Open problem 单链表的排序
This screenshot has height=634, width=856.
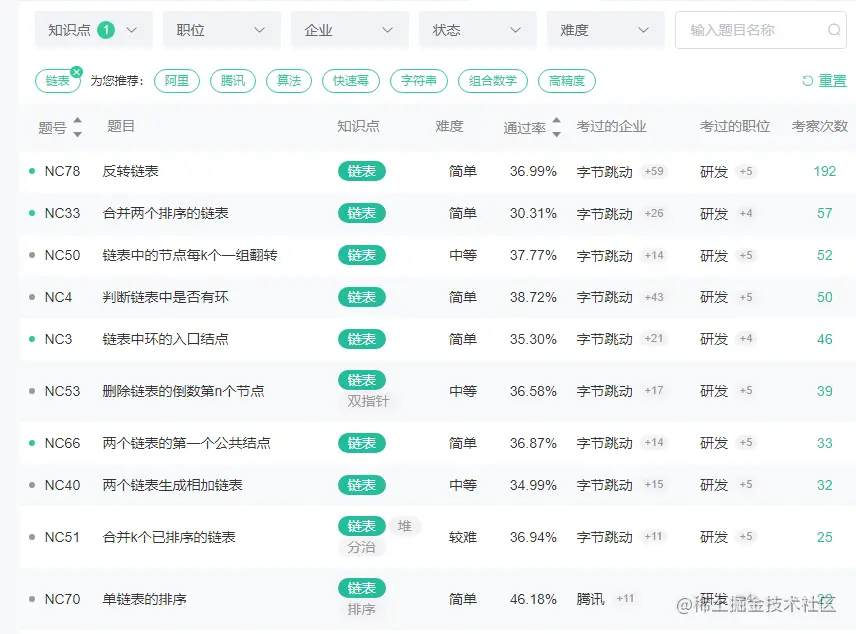pyautogui.click(x=145, y=600)
